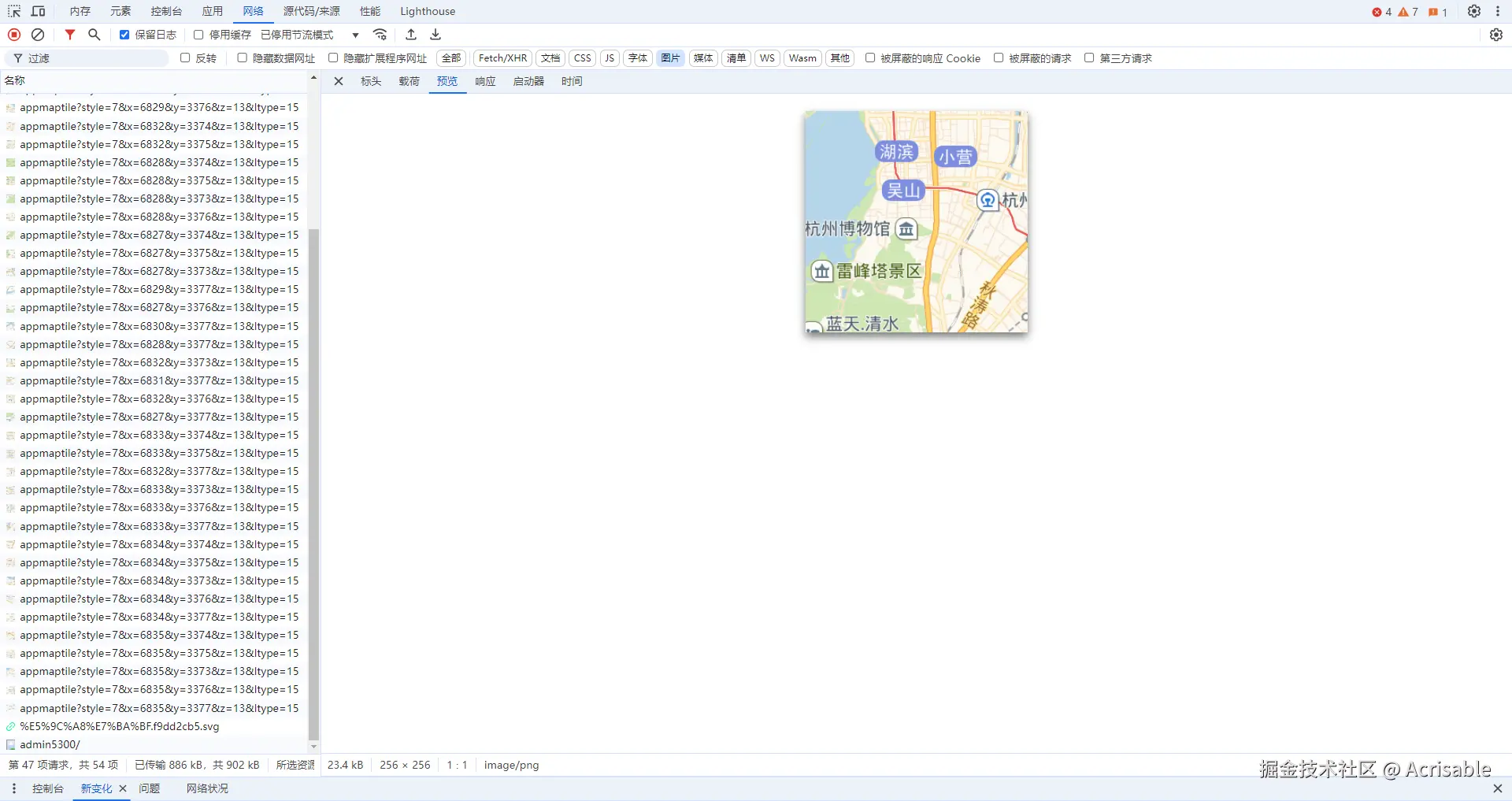Show the 响应 request tab
1512x801 pixels.
point(485,81)
